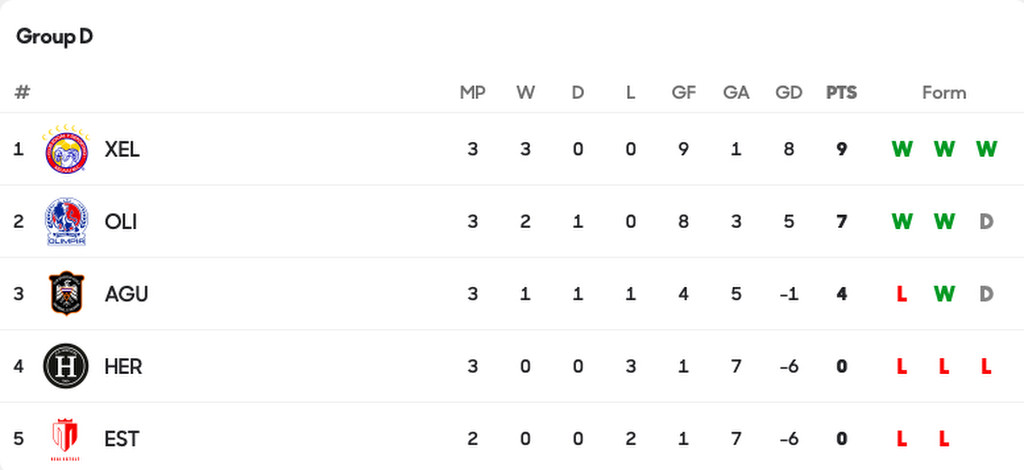Click OLI's grey D form indicator
This screenshot has width=1024, height=470.
(986, 221)
